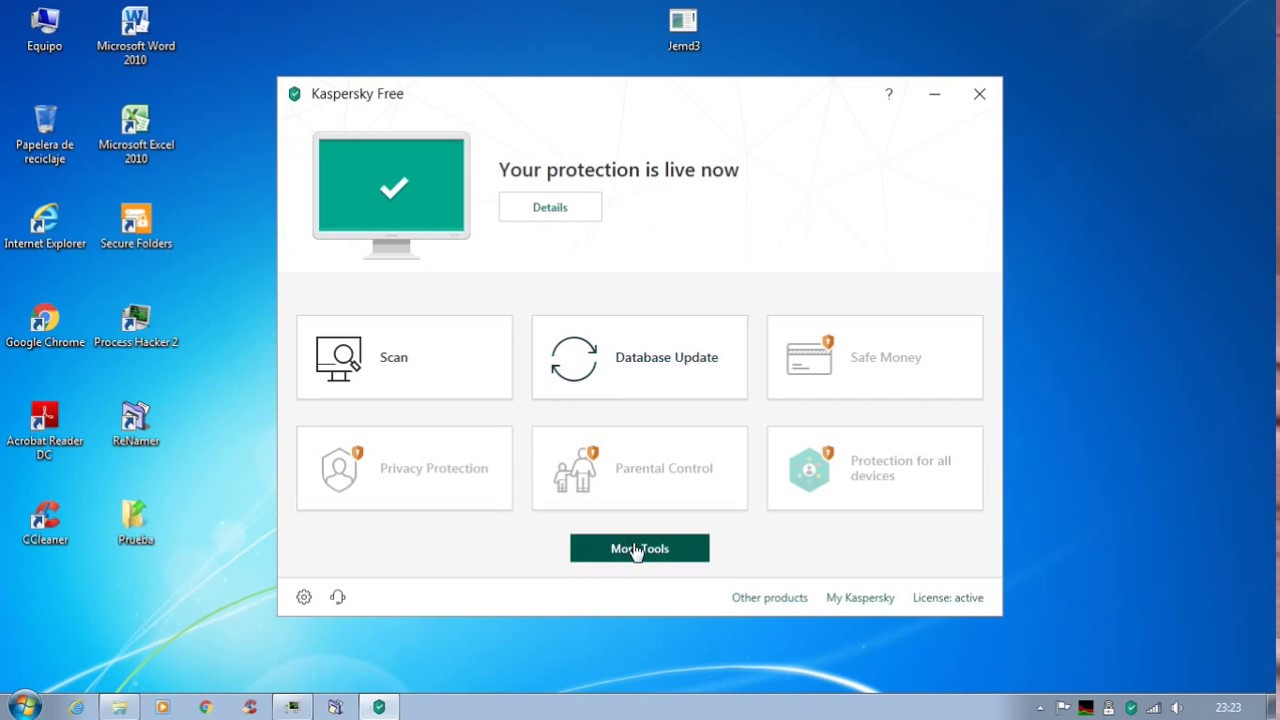
Task: Select the Internet Explorer desktop icon
Action: coord(45,226)
